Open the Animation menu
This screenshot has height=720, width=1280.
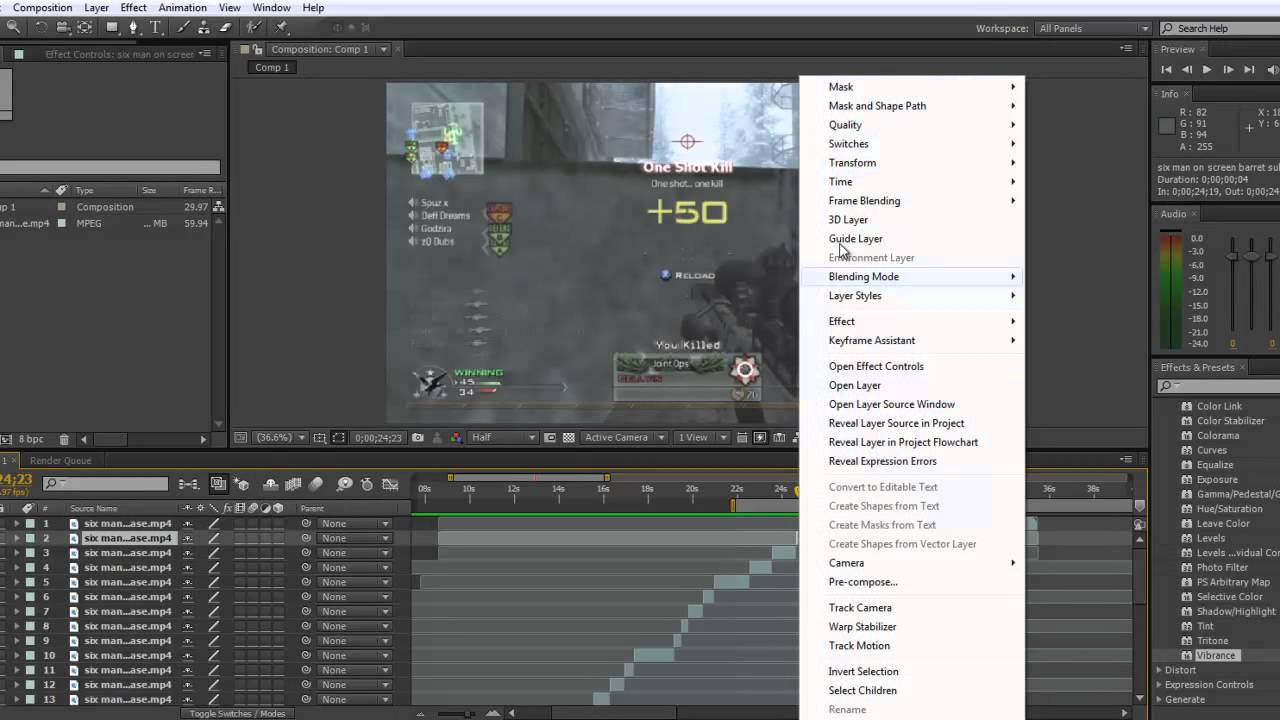coord(182,7)
